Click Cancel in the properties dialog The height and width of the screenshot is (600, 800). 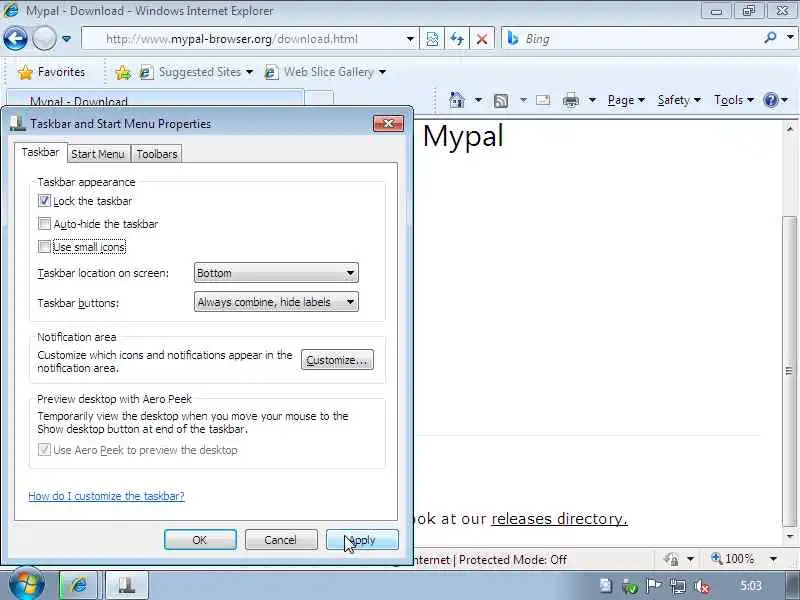281,540
